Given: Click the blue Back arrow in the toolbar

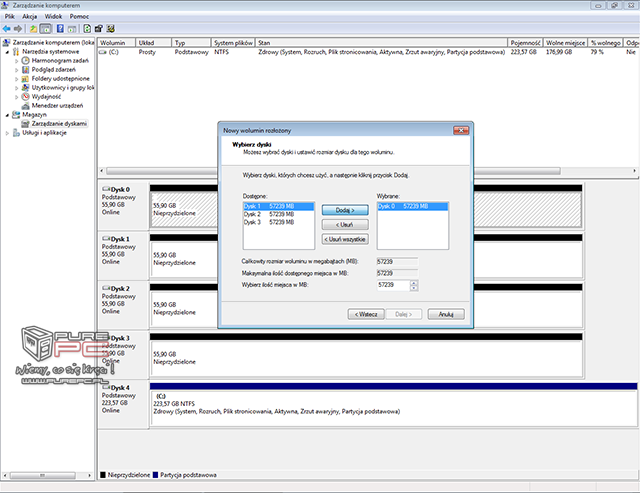Looking at the screenshot, I should click(x=7, y=29).
